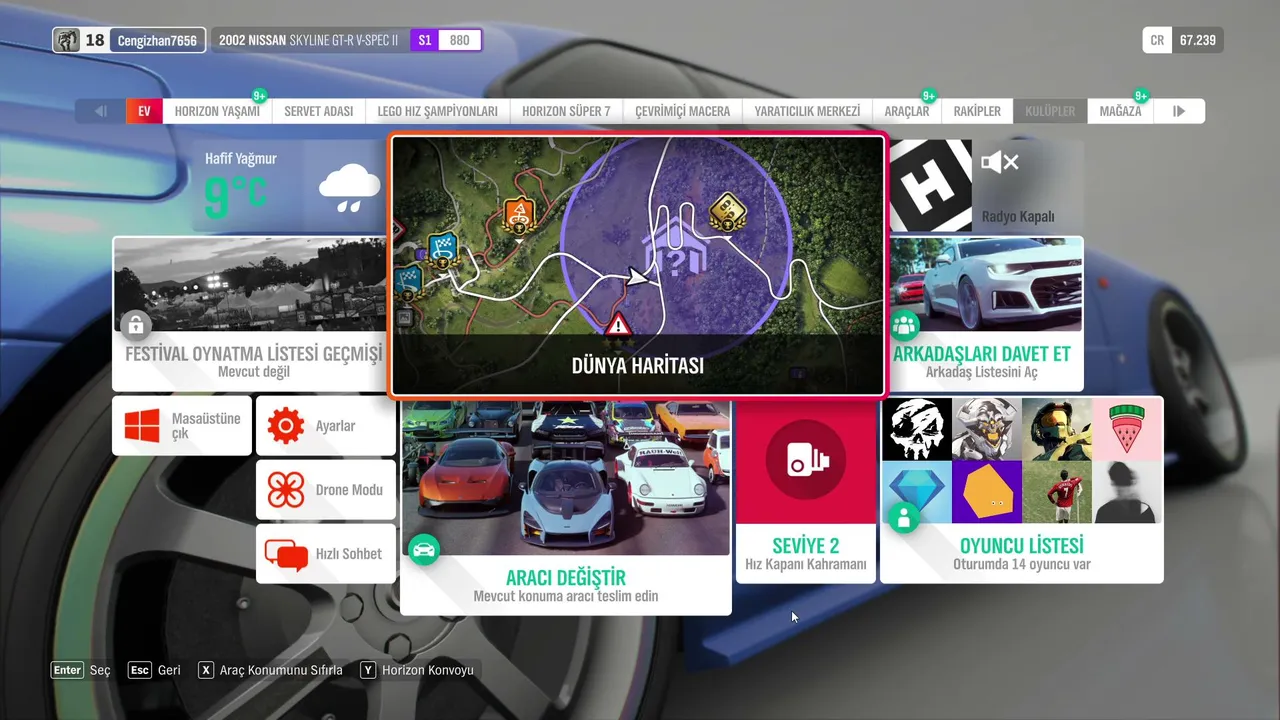Open the Kulüpler tab

click(x=1050, y=111)
